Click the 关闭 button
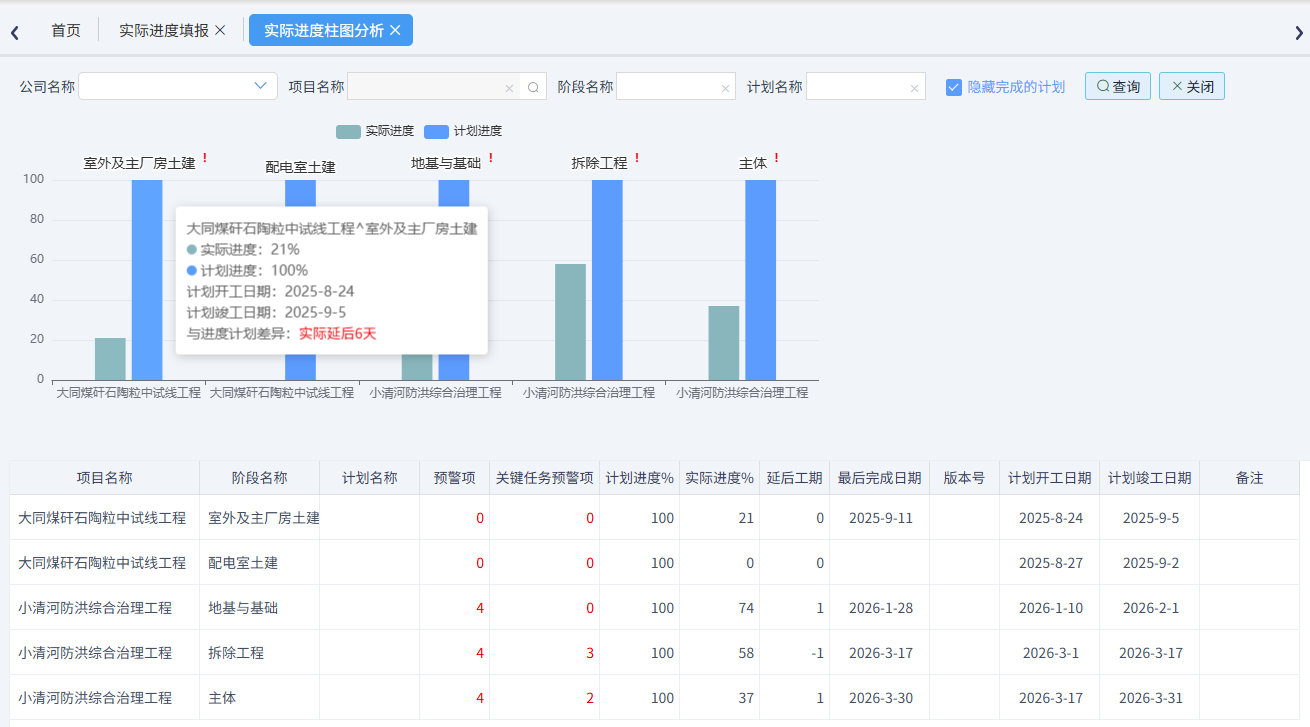This screenshot has height=727, width=1310. pyautogui.click(x=1192, y=87)
